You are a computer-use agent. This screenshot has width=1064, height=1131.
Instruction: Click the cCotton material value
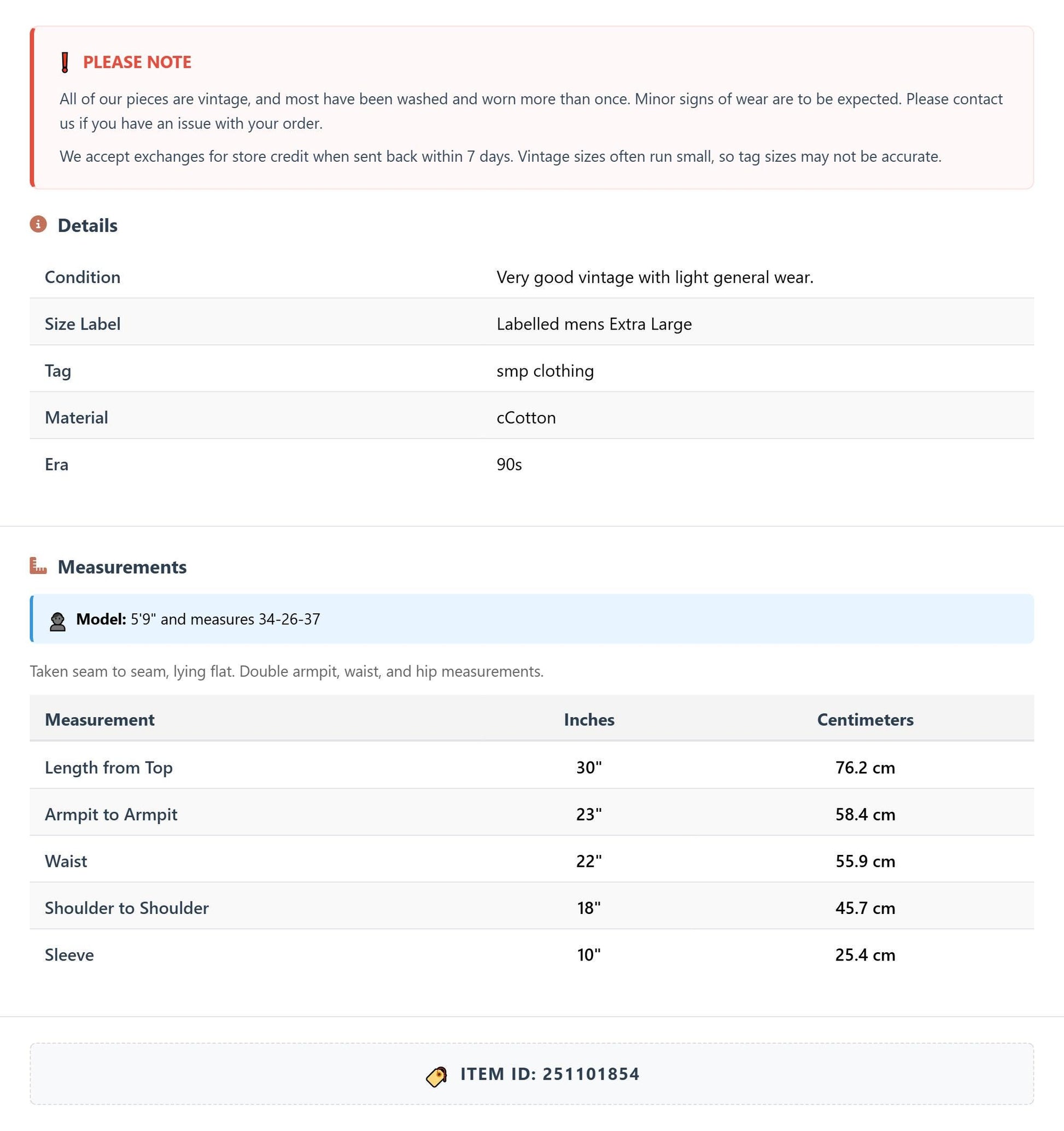526,418
